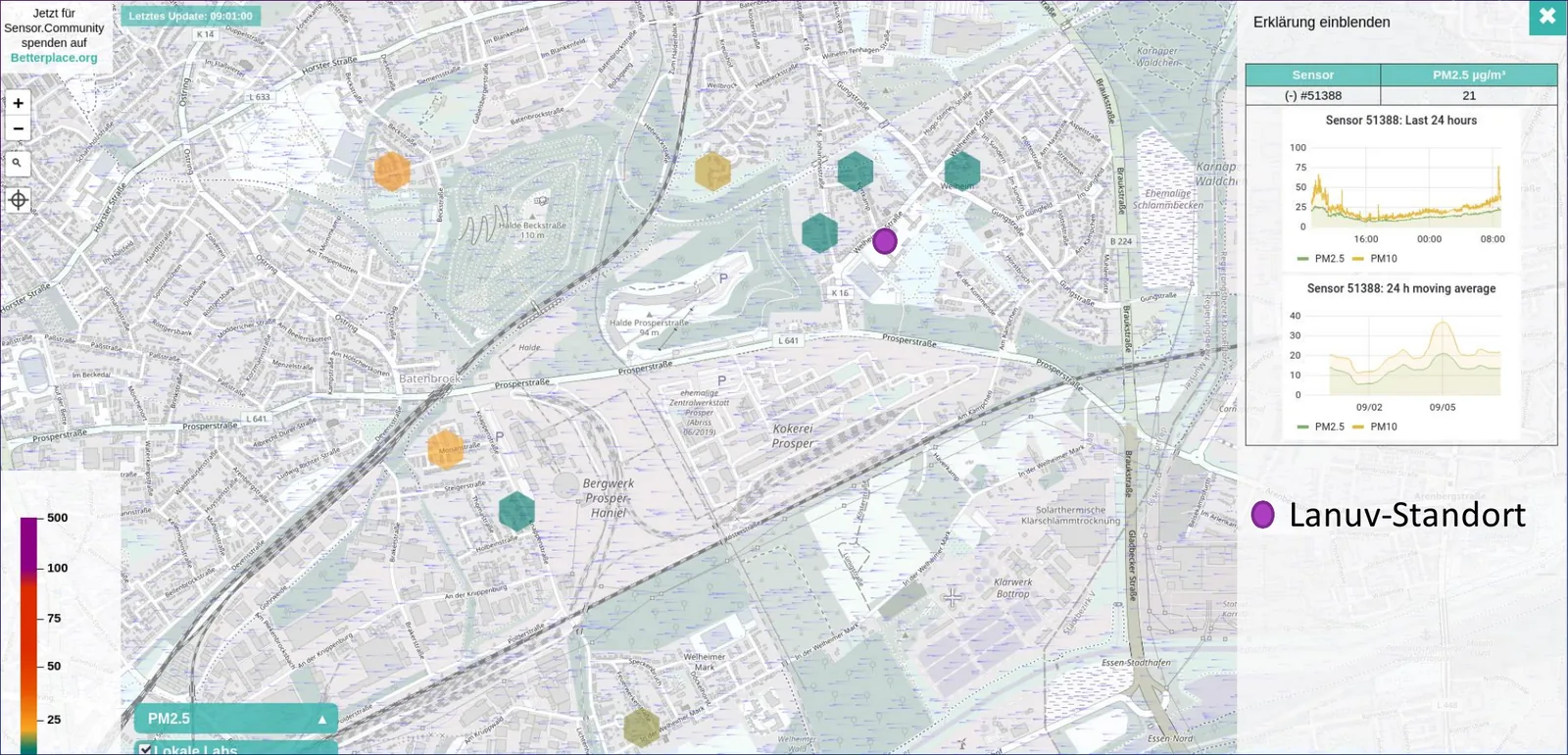Toggle PM10 legend in 24 h moving average chart
The width and height of the screenshot is (1568, 755).
(x=1375, y=428)
